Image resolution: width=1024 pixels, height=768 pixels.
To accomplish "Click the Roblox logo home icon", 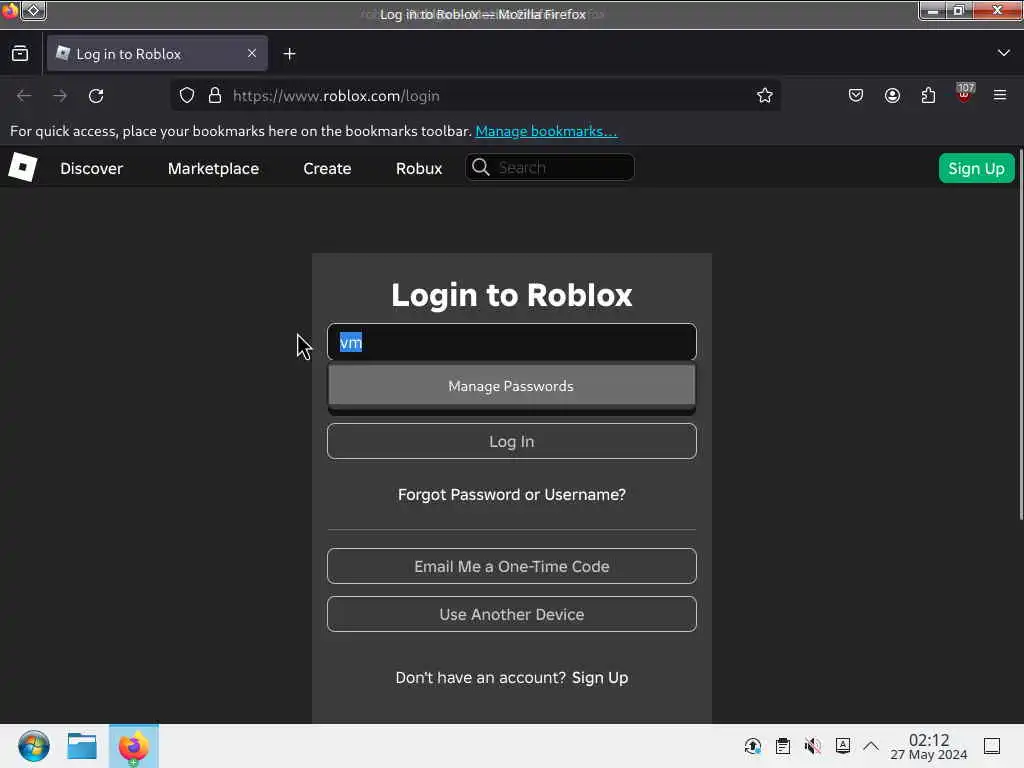I will 23,168.
